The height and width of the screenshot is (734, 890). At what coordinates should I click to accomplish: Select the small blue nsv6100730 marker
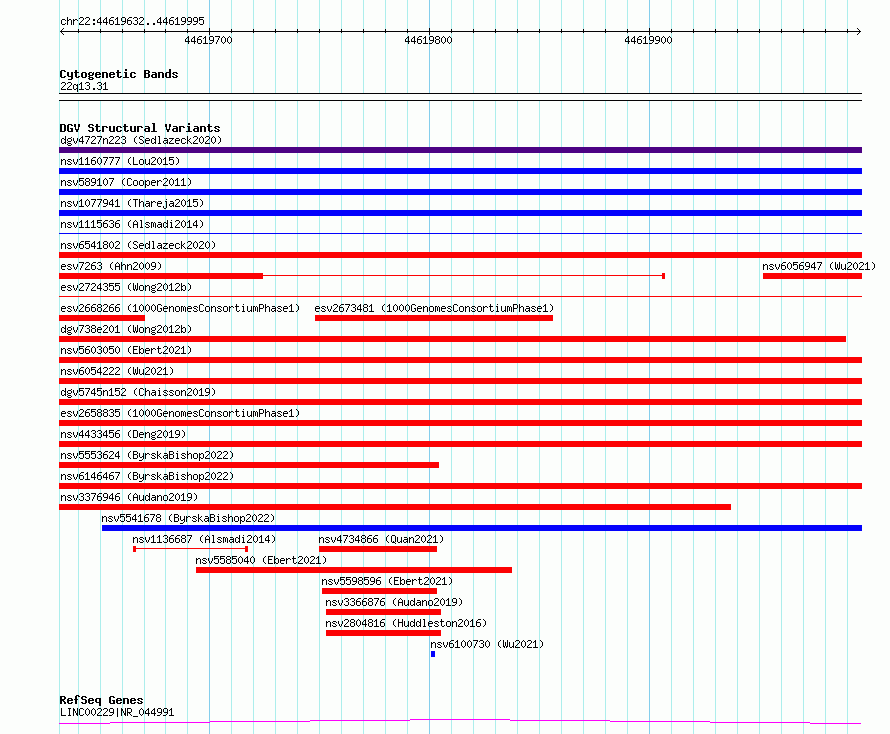click(433, 654)
